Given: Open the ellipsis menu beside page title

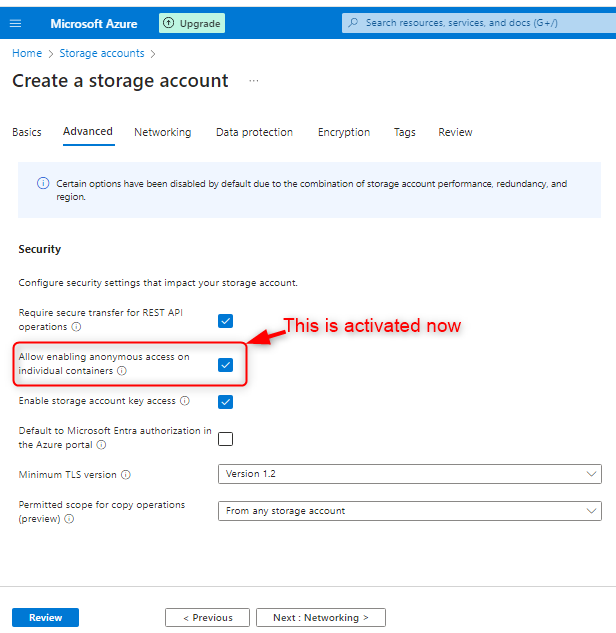Looking at the screenshot, I should [x=253, y=81].
